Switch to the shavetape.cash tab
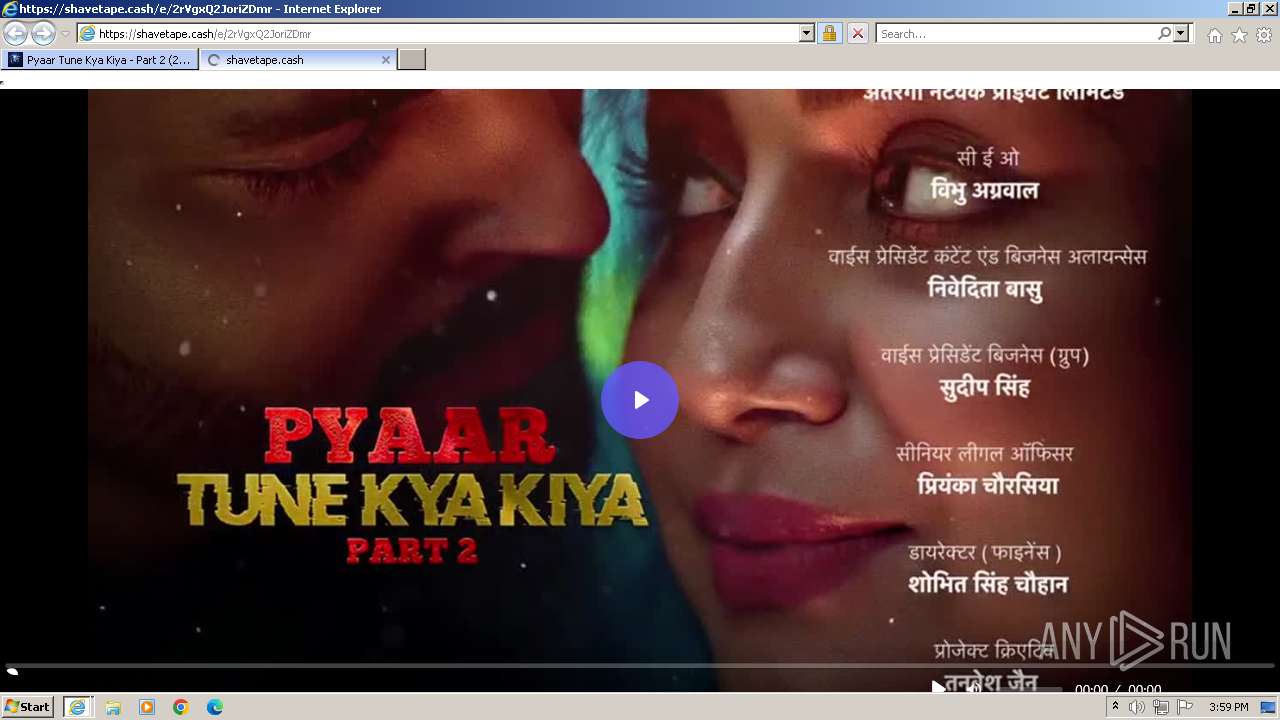Image resolution: width=1280 pixels, height=720 pixels. click(297, 60)
